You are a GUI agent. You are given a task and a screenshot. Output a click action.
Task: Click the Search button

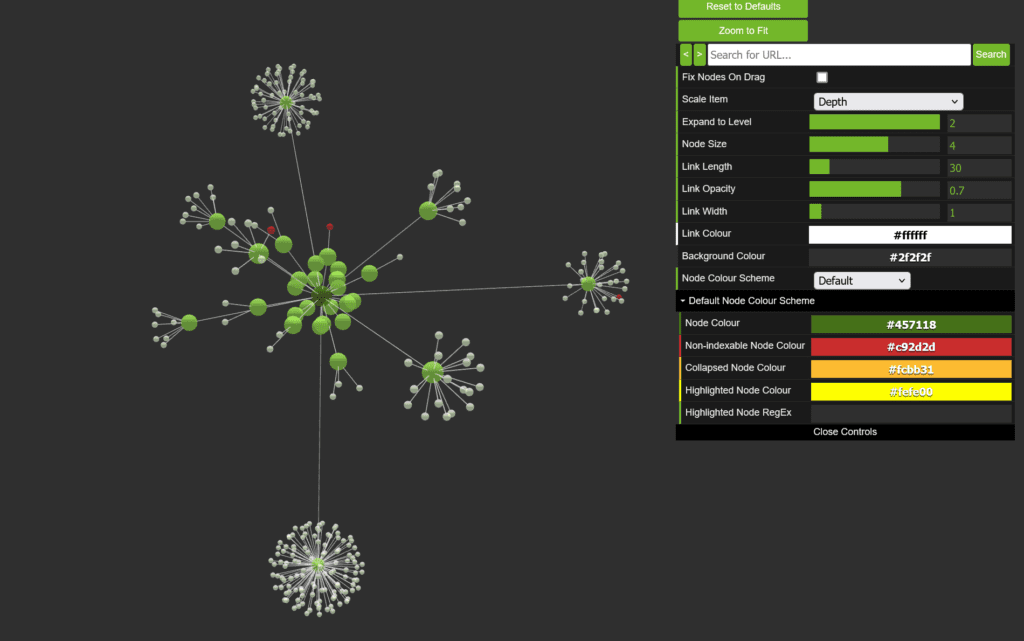click(x=990, y=55)
